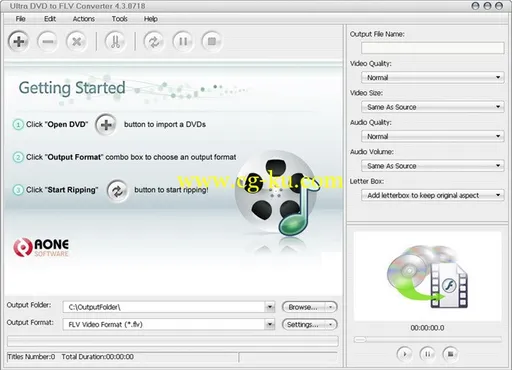Image resolution: width=512 pixels, height=370 pixels.
Task: Close the converter window
Action: point(499,6)
